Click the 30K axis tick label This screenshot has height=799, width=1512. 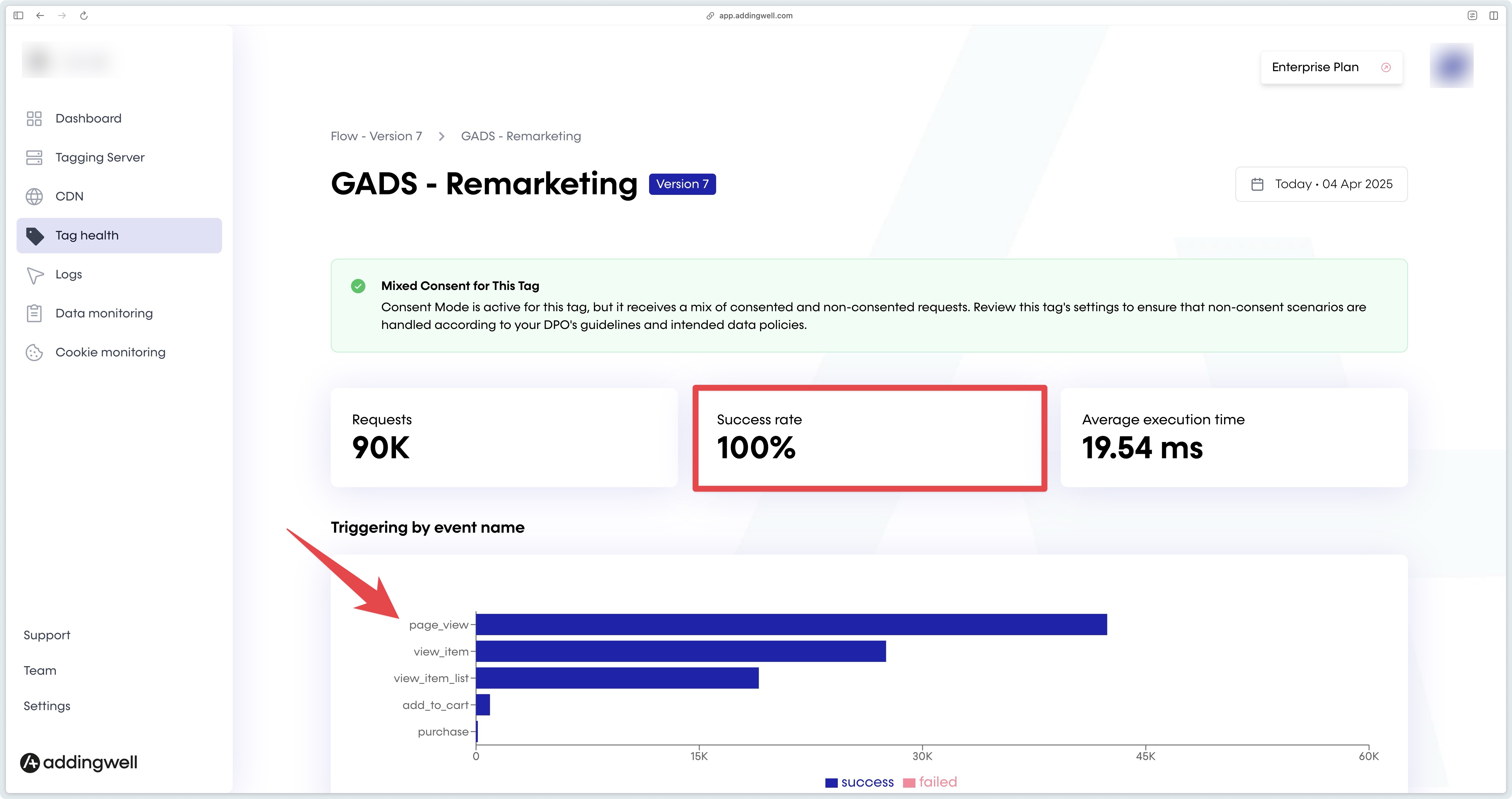[922, 757]
